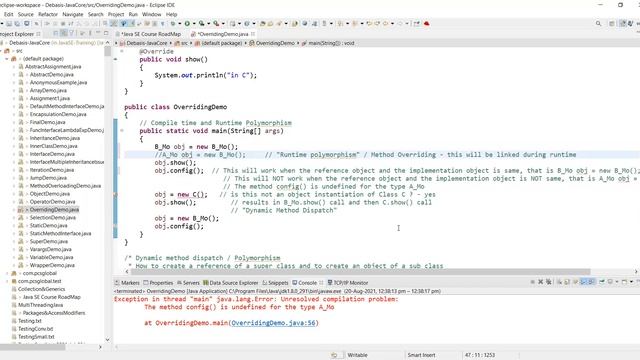
Task: Click the Coverage run icon in the toolbar
Action: (x=201, y=24)
